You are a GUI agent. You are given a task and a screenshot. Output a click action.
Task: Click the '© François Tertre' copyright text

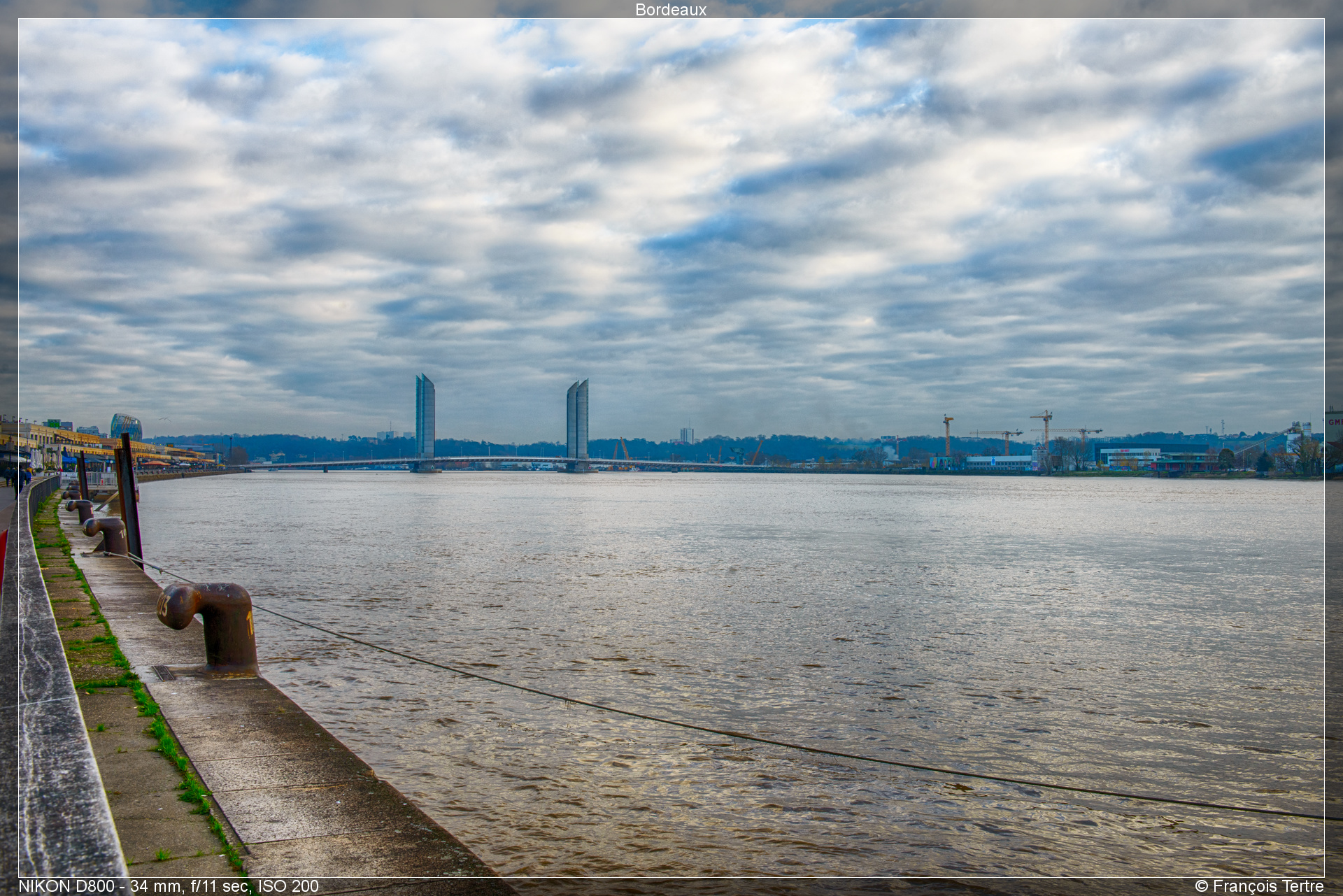1259,886
